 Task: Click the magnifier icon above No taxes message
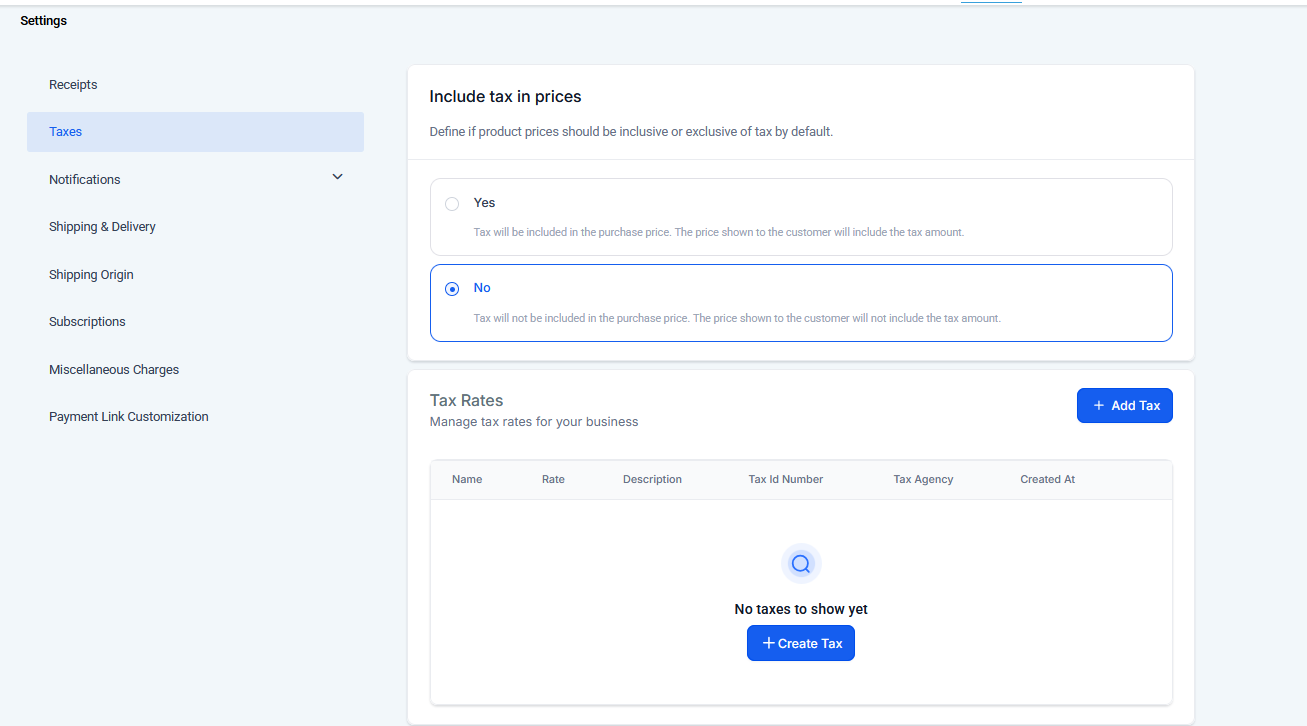click(x=800, y=564)
